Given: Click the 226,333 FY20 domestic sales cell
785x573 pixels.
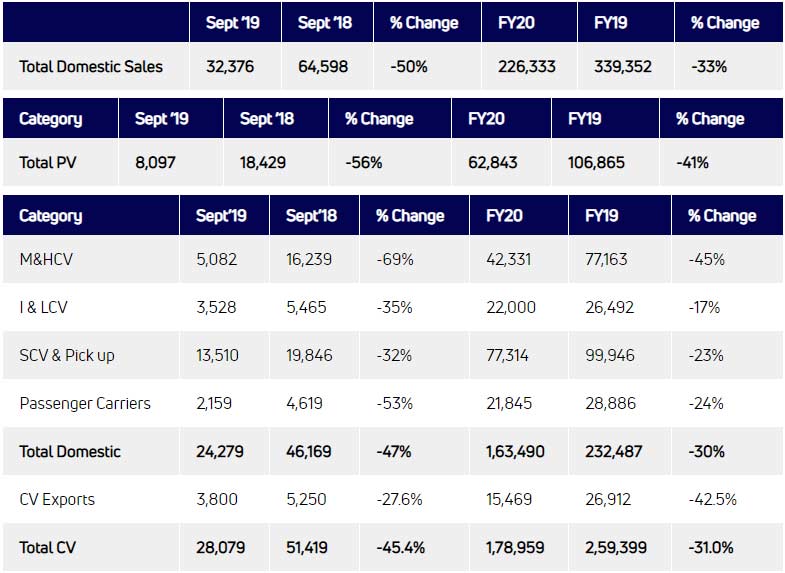Looking at the screenshot, I should point(525,67).
